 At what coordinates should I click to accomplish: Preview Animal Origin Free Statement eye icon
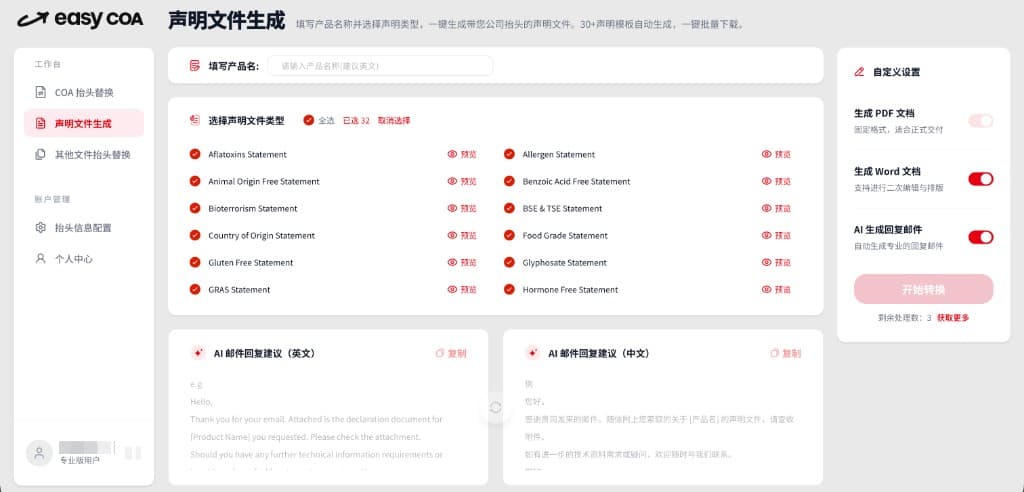(x=452, y=181)
